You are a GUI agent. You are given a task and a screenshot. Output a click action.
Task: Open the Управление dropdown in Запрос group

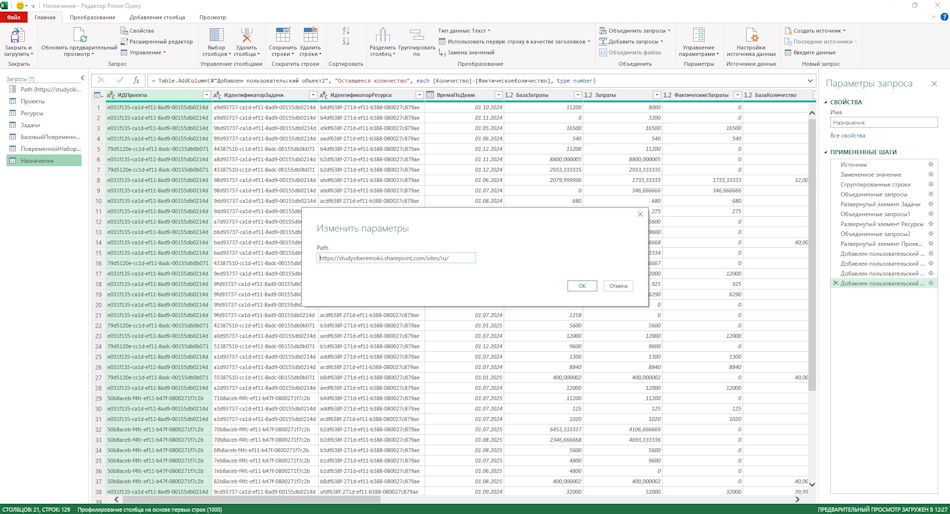point(143,53)
